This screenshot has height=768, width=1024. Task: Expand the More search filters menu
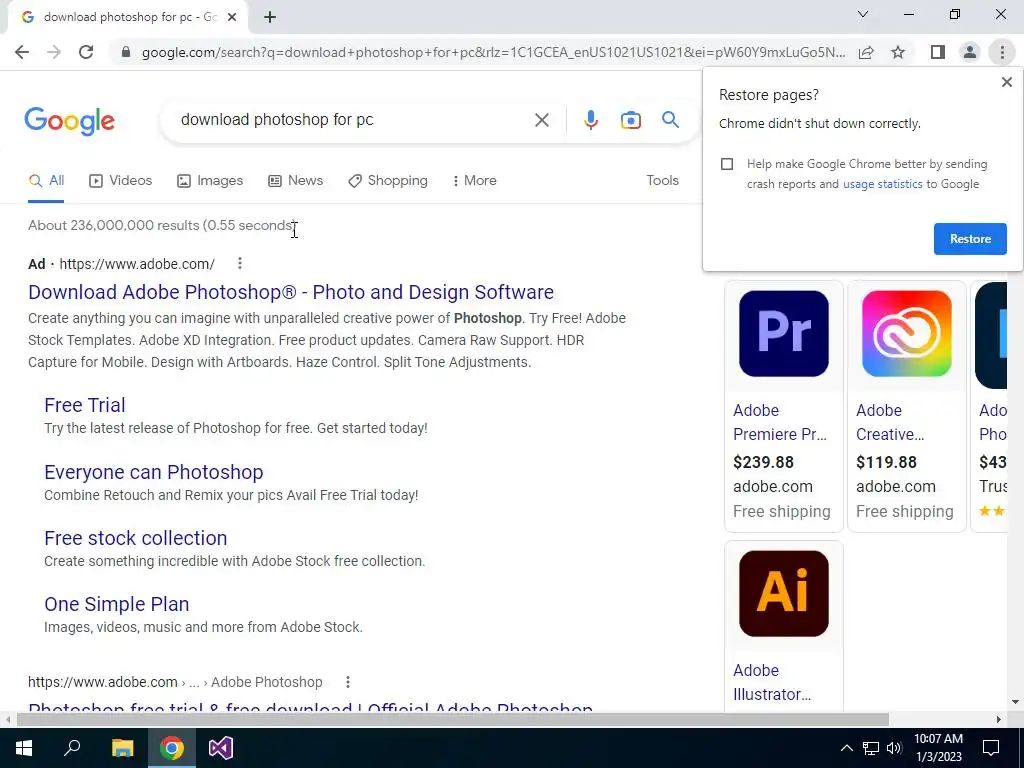[x=475, y=181]
